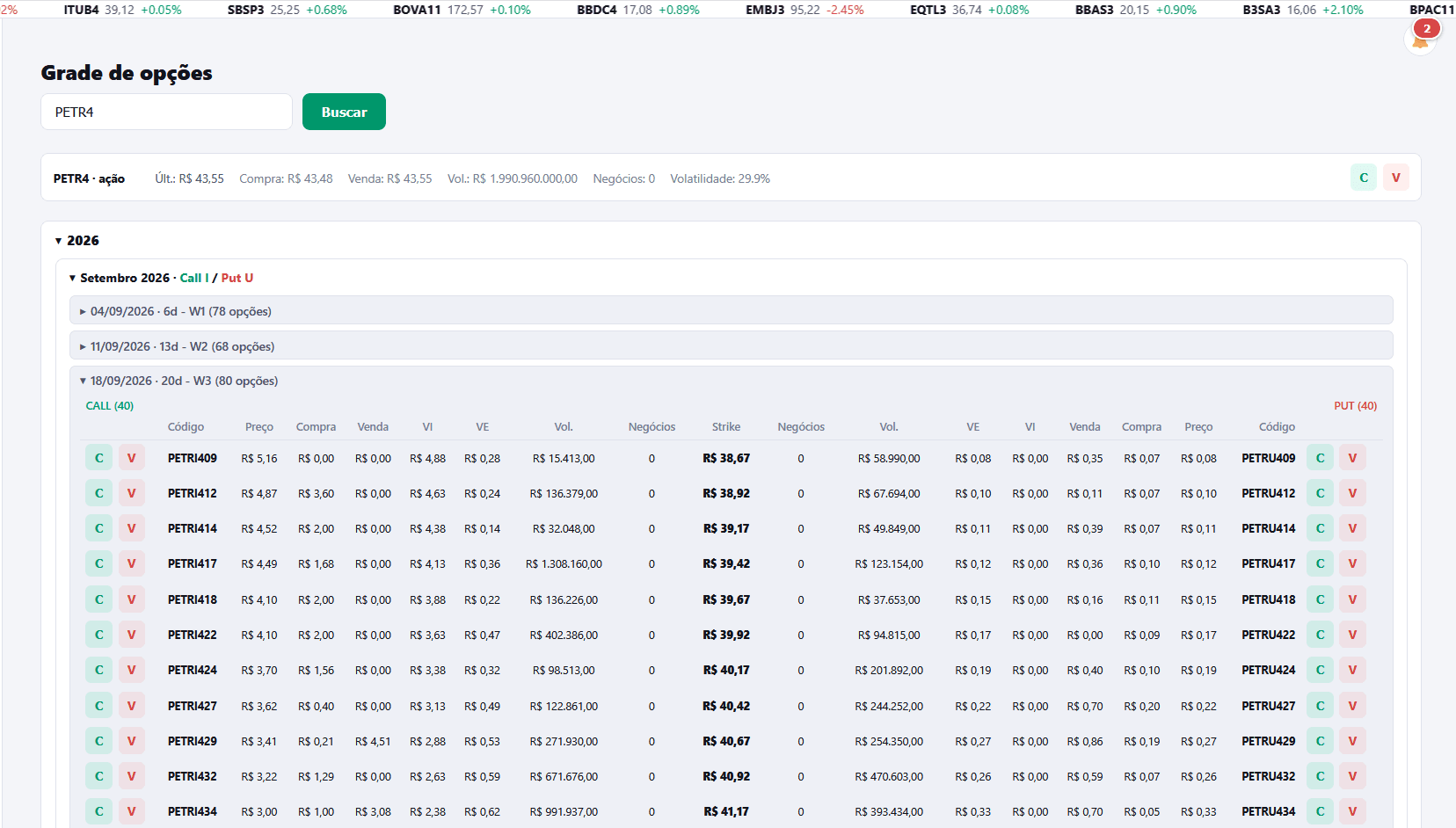Image resolution: width=1456 pixels, height=828 pixels.
Task: Click C buy button for call PETRI427
Action: click(x=99, y=706)
